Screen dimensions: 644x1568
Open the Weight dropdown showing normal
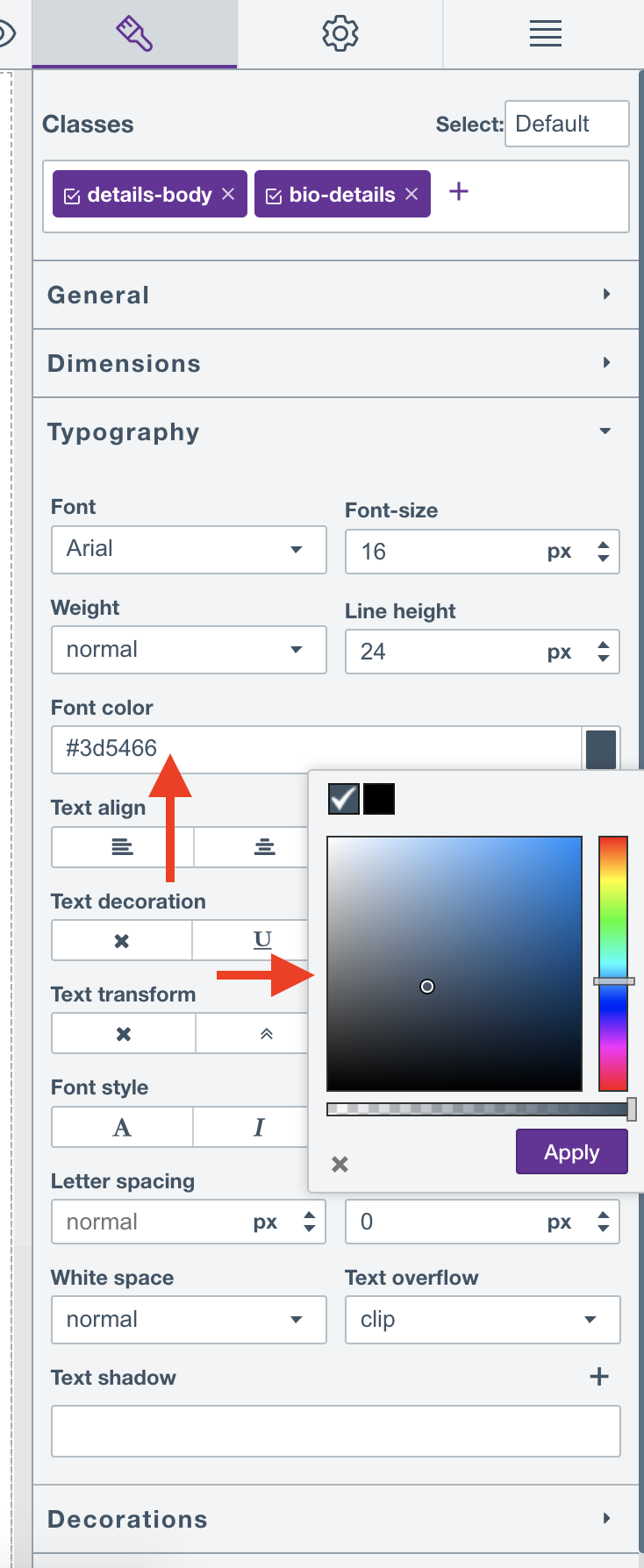(x=189, y=650)
